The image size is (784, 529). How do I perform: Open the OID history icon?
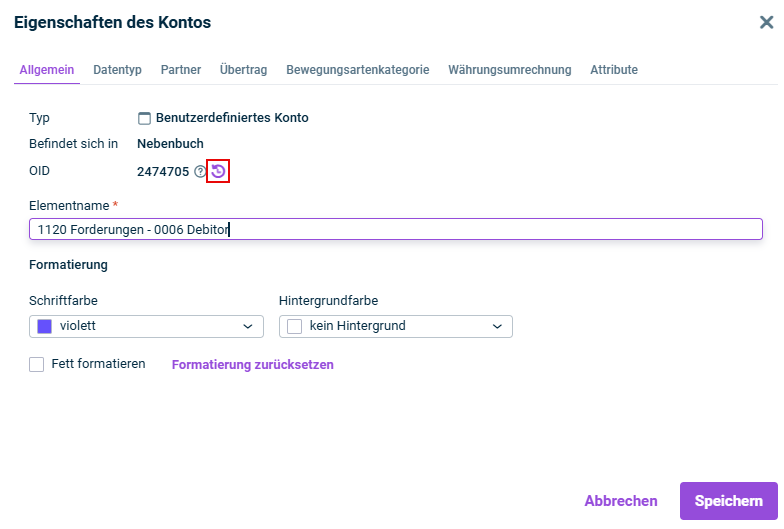pyautogui.click(x=218, y=172)
